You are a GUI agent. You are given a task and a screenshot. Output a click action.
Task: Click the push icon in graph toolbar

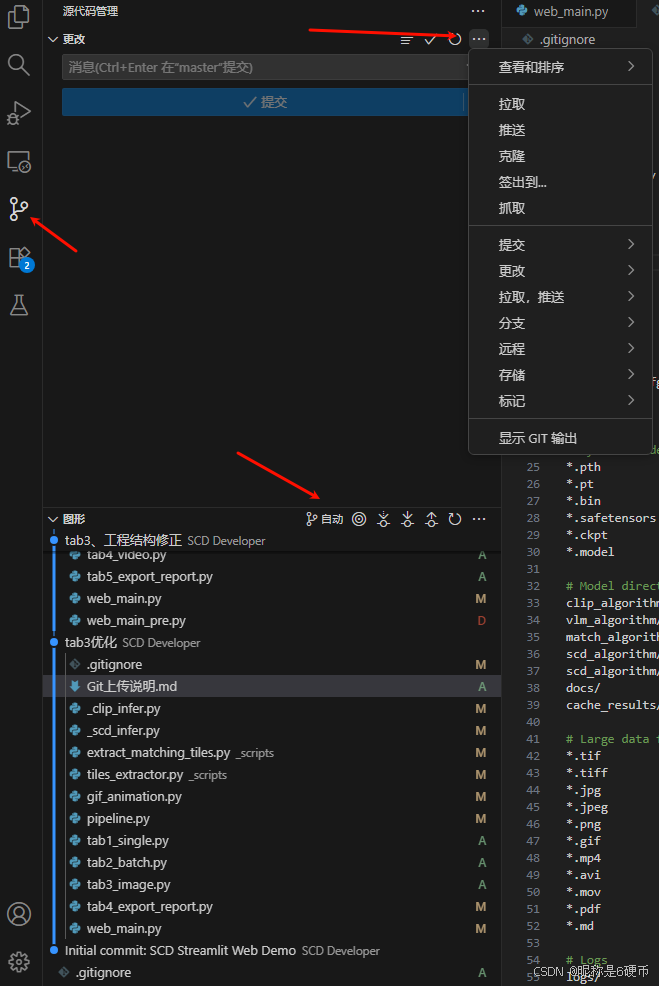pos(431,519)
